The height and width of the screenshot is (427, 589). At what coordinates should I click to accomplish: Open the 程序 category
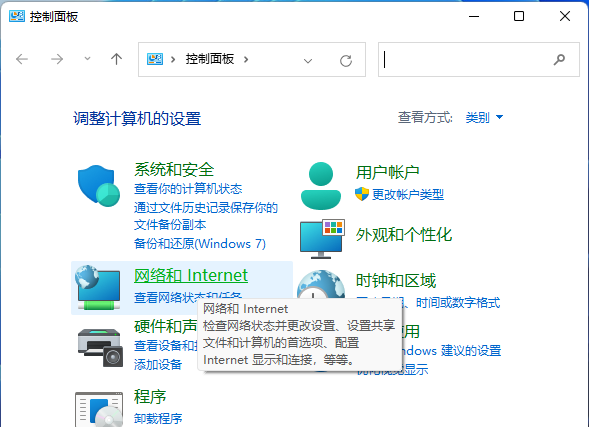150,397
